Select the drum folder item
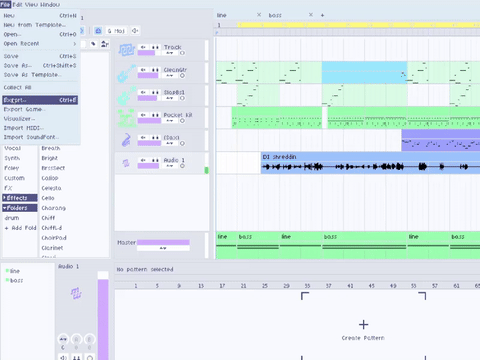The height and width of the screenshot is (360, 480). pos(12,218)
